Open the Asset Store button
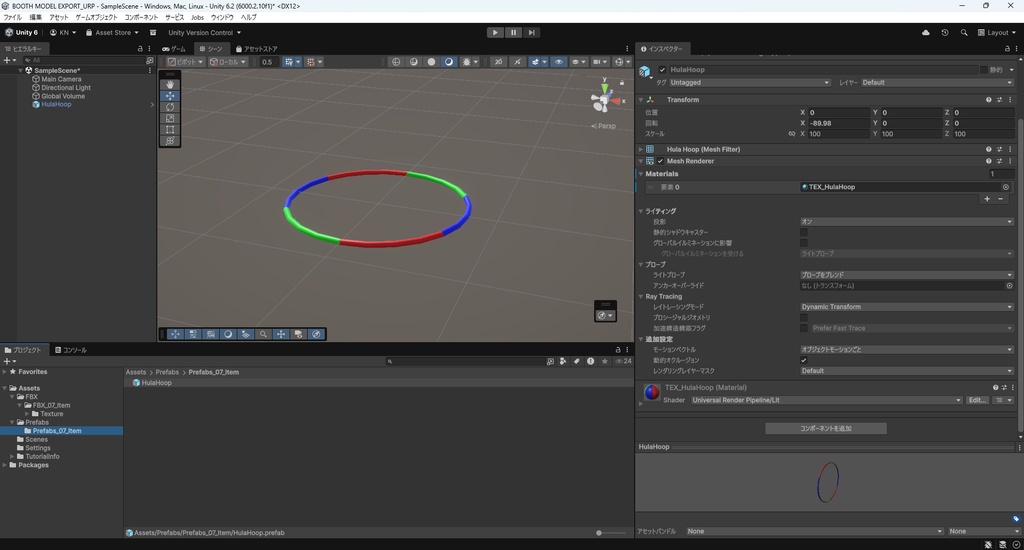This screenshot has width=1024, height=550. tap(112, 32)
